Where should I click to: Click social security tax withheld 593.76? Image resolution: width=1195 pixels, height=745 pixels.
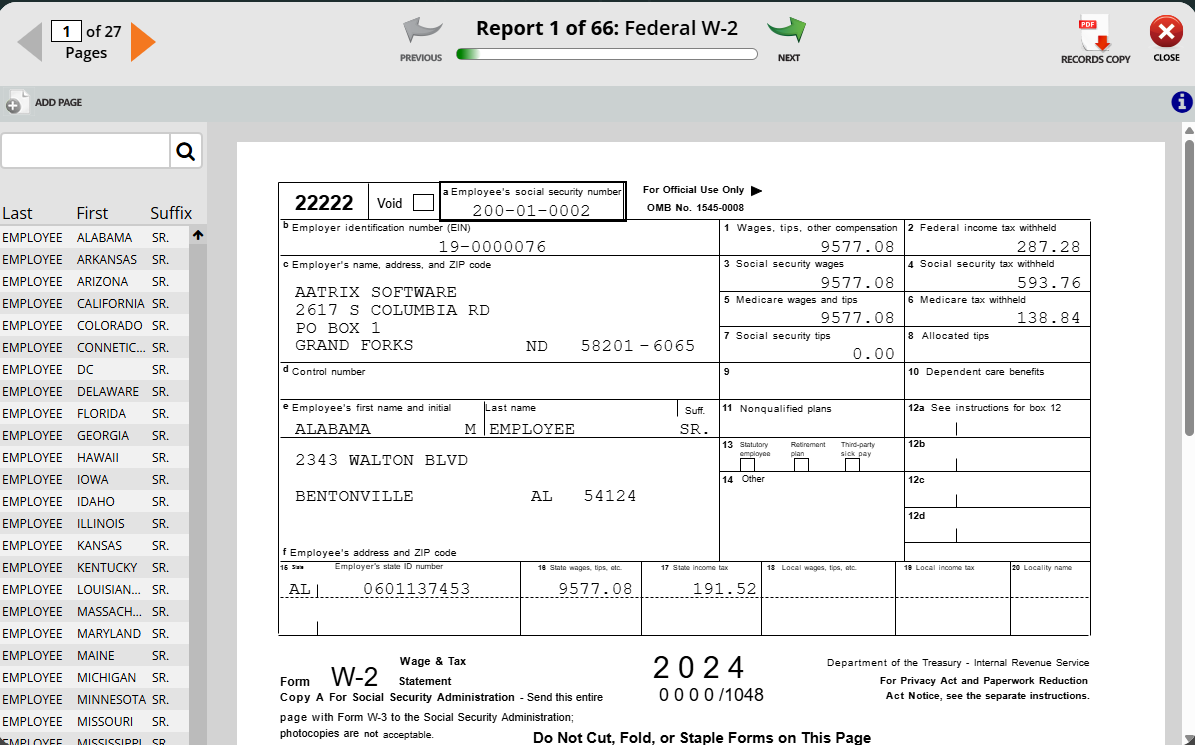[1048, 283]
